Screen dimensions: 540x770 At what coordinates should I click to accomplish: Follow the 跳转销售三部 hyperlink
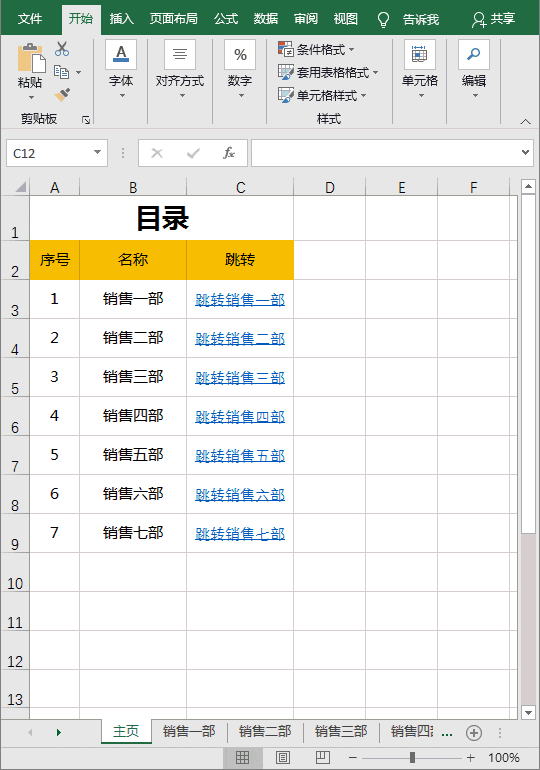click(240, 378)
